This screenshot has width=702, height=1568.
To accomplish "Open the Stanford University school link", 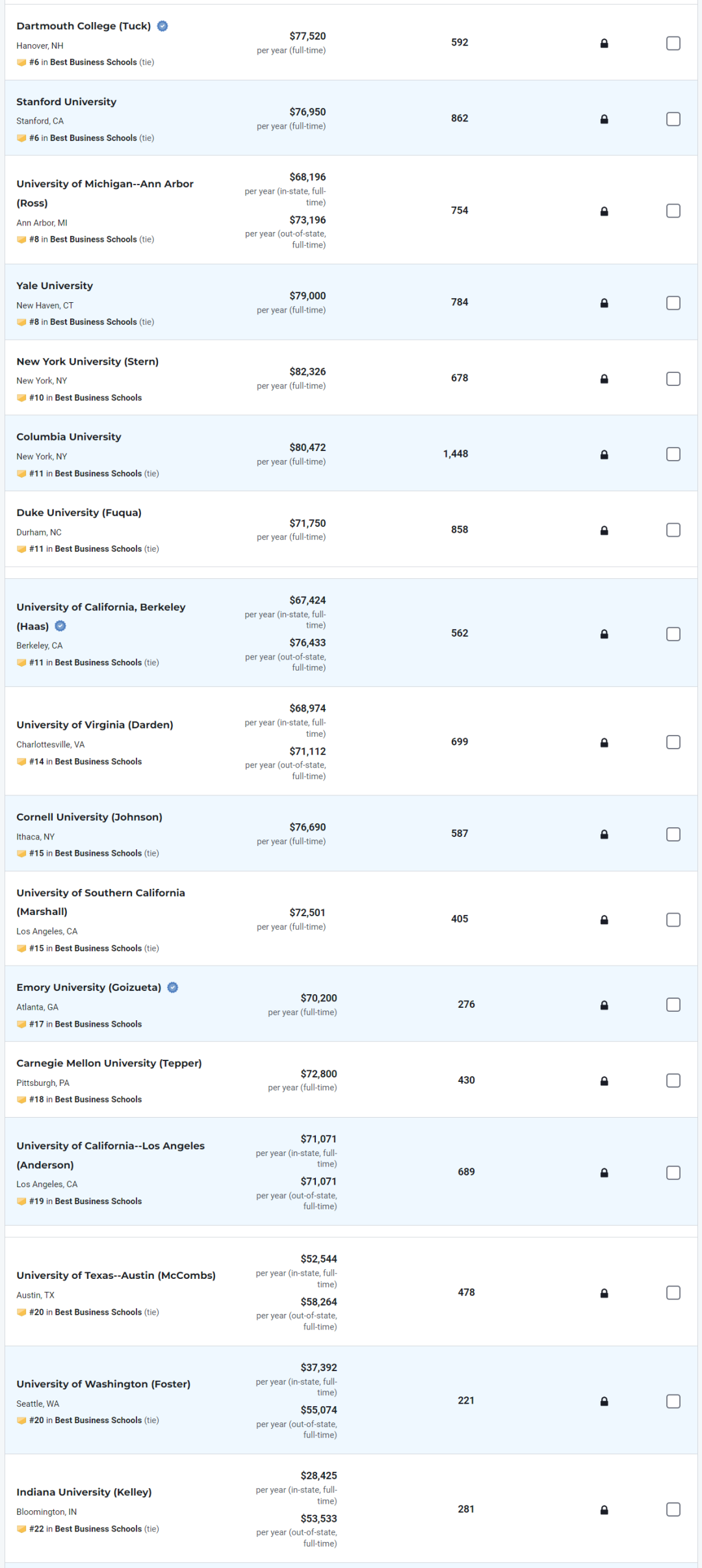I will click(x=66, y=101).
